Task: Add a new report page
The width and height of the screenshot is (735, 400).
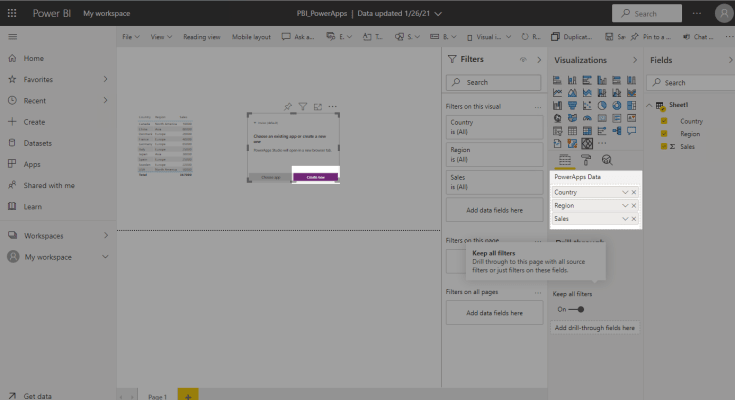Action: (x=188, y=395)
